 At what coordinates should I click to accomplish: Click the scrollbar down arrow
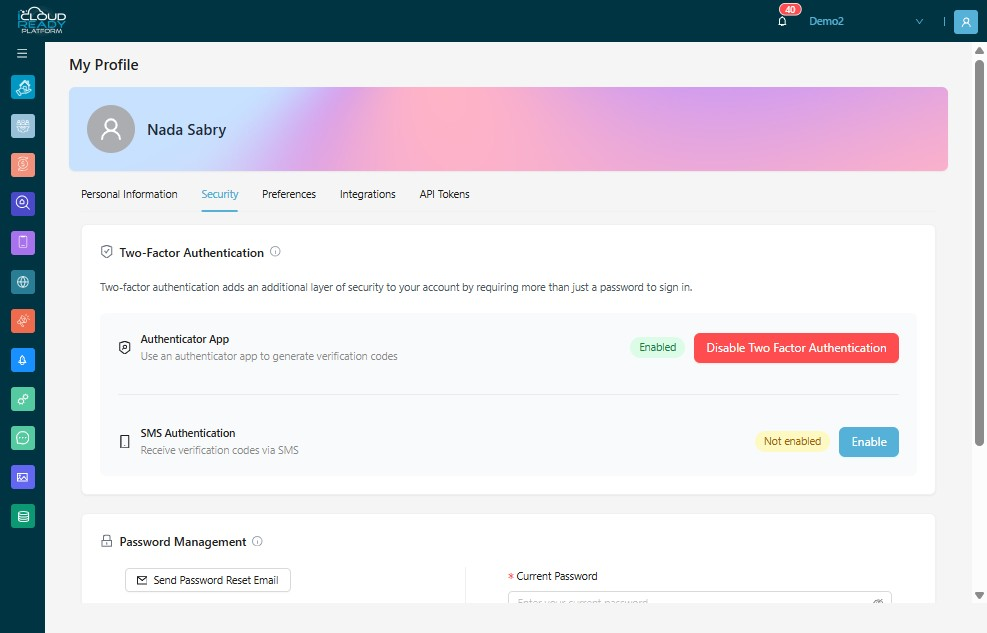(x=979, y=595)
